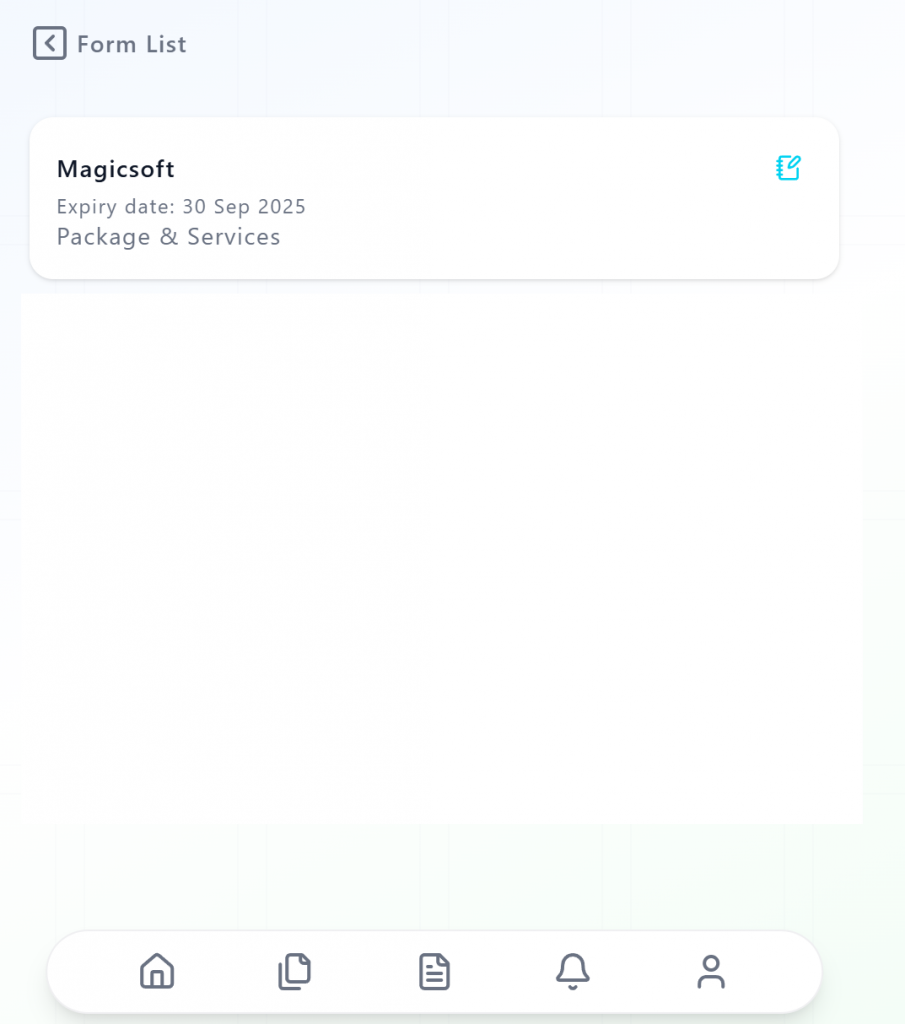Click empty space between Home and documents icons

point(226,972)
